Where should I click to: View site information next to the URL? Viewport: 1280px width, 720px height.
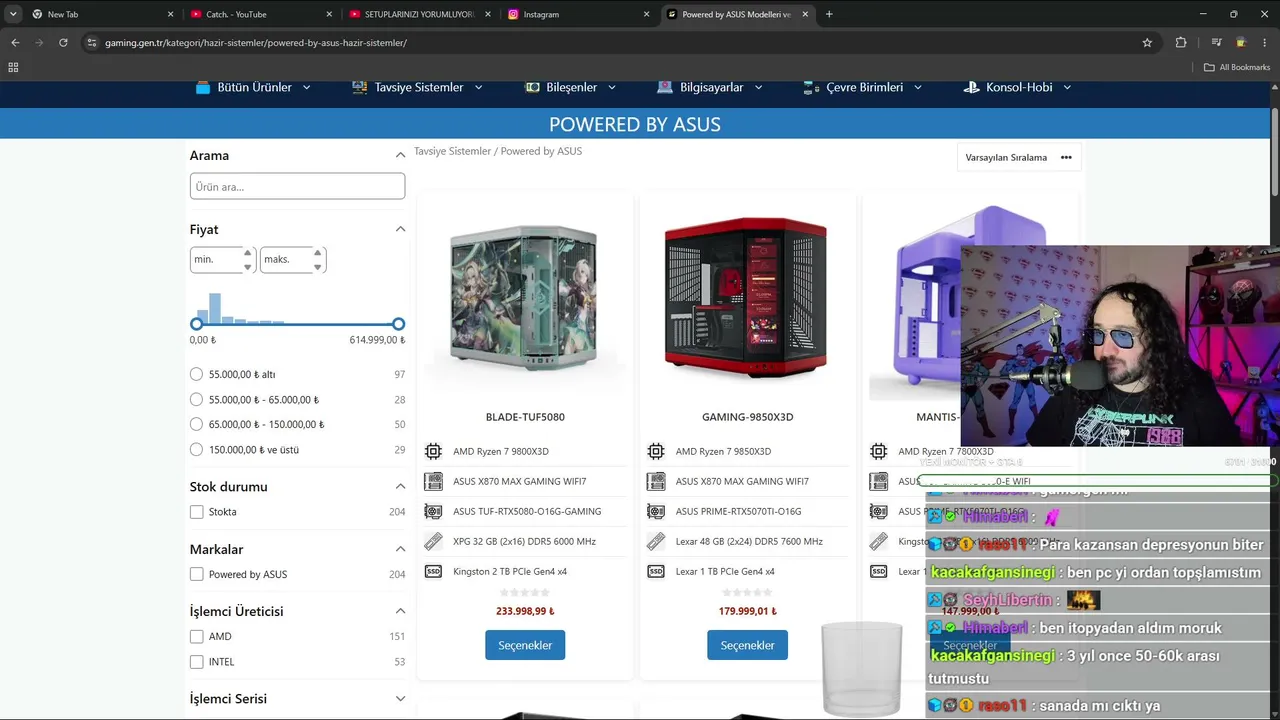pos(91,43)
